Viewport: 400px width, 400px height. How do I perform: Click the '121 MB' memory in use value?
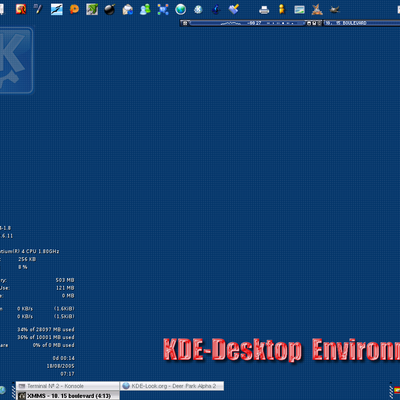(x=65, y=288)
